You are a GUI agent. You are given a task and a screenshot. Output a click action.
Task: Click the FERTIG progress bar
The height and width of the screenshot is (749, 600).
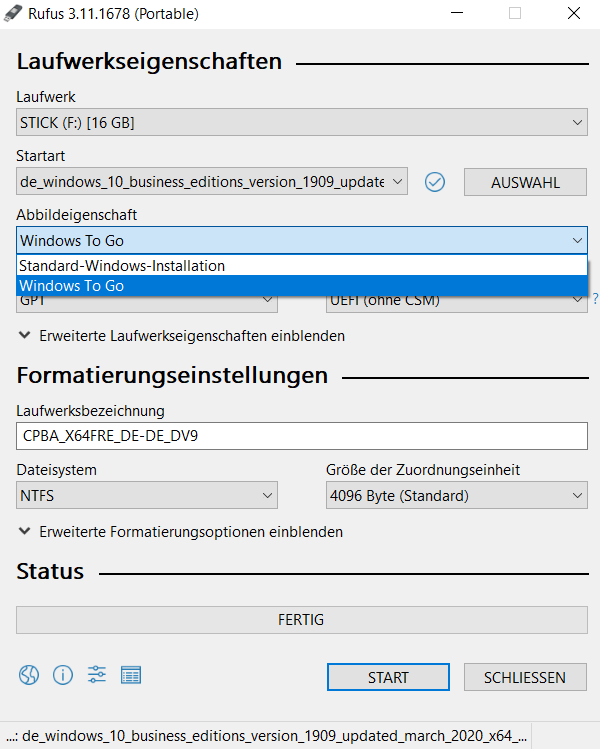302,620
